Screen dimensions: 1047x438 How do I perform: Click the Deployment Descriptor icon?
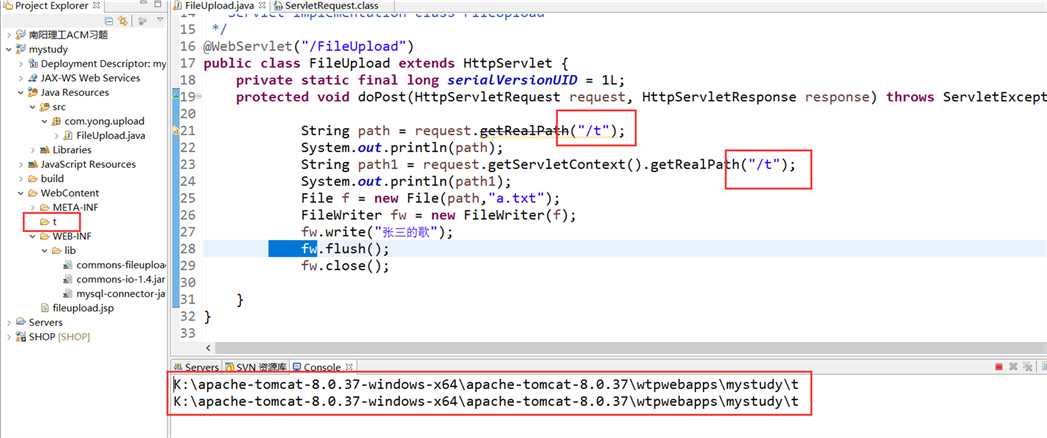tap(33, 64)
